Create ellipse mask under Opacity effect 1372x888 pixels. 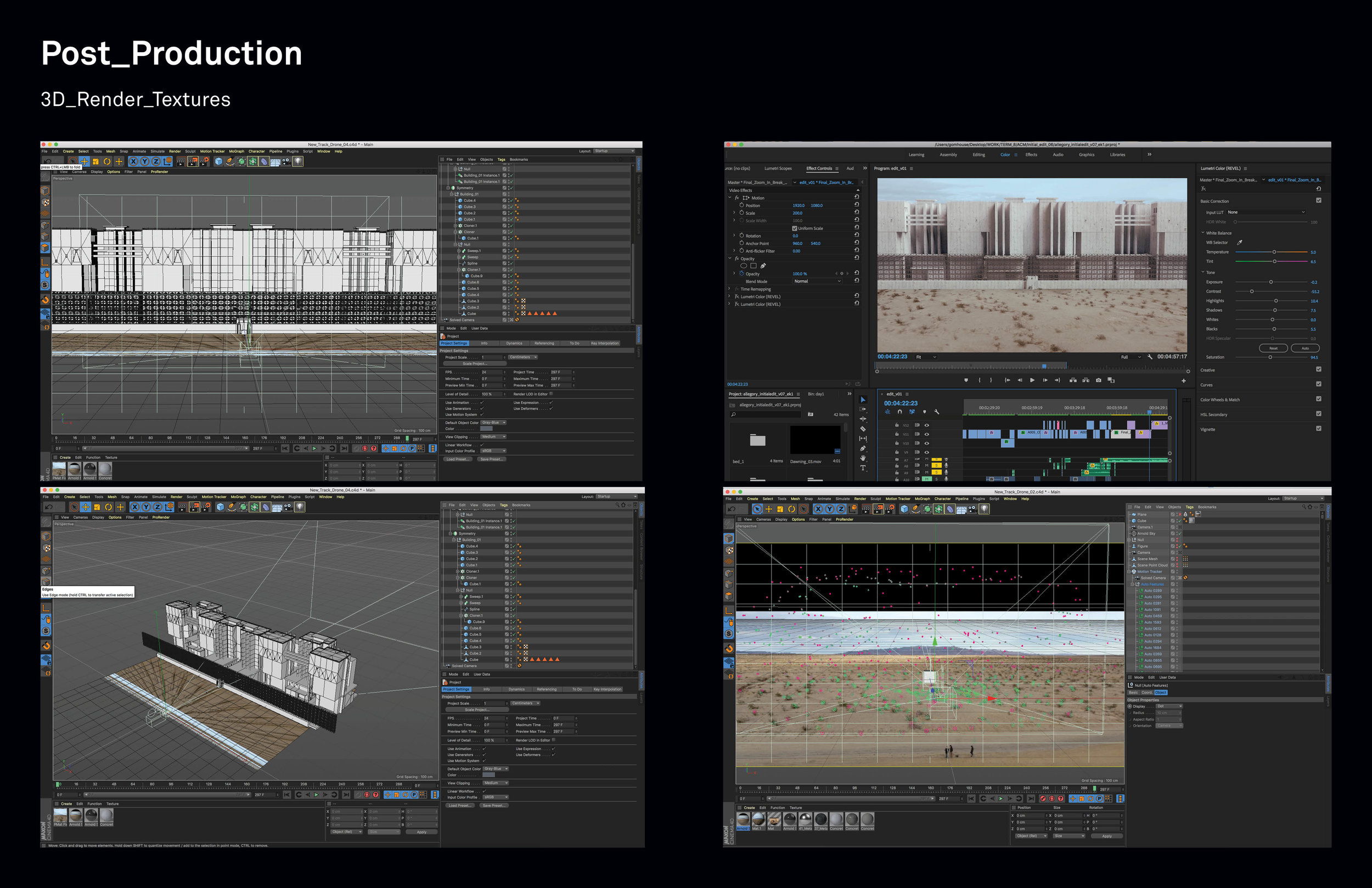tap(744, 266)
